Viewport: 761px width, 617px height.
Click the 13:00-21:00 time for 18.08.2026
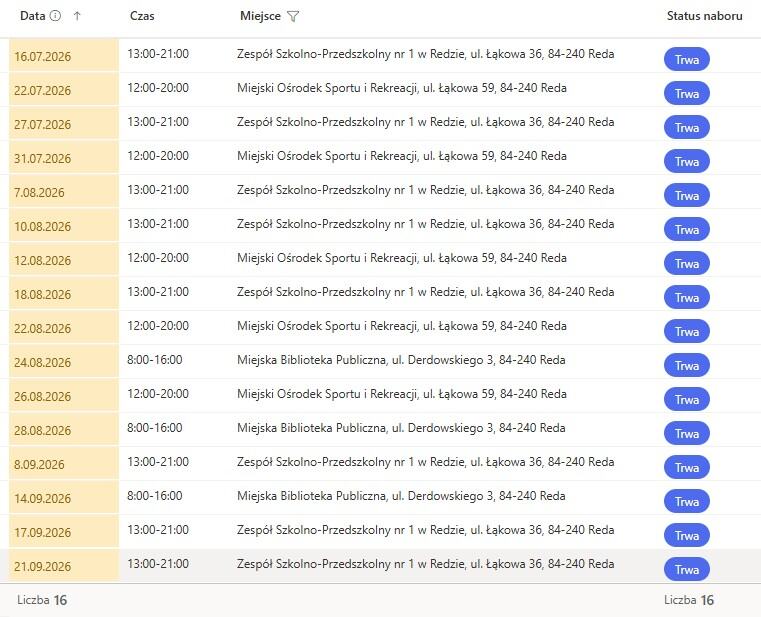158,292
